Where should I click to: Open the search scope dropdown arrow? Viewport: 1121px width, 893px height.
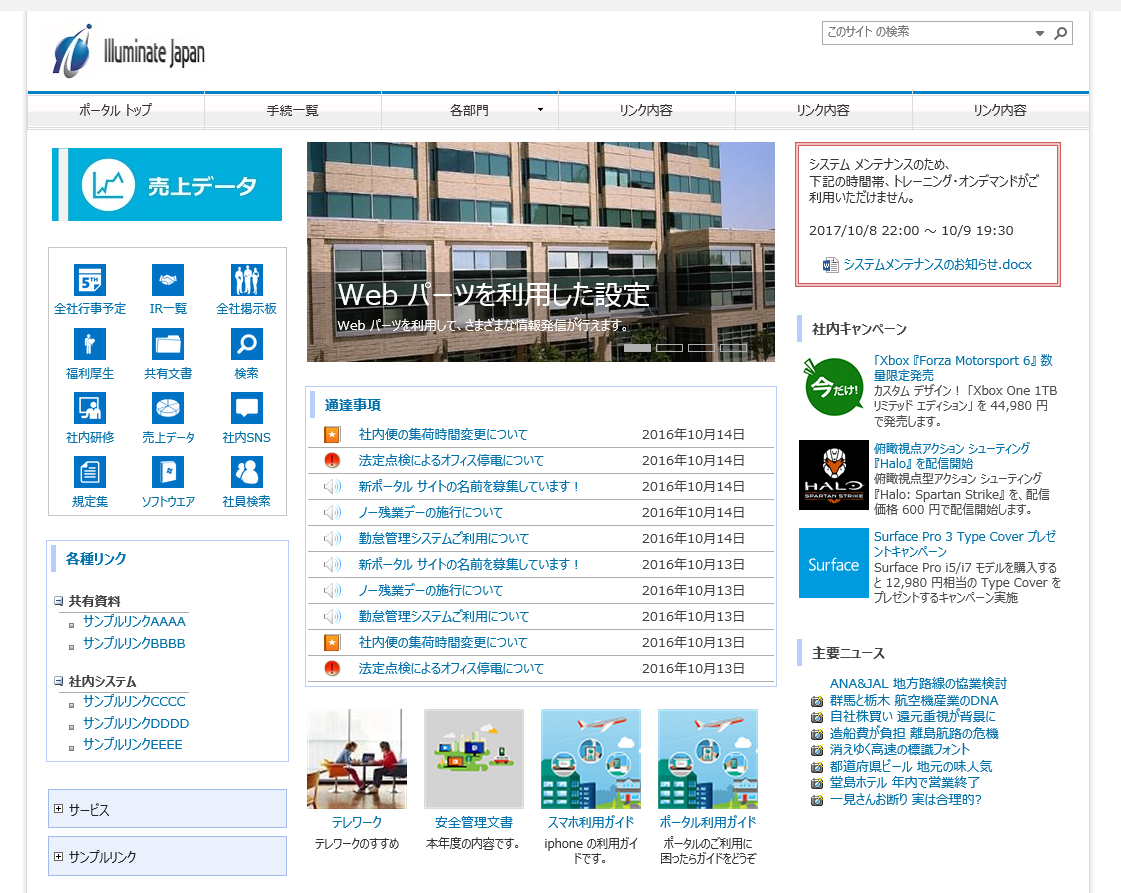click(1040, 33)
